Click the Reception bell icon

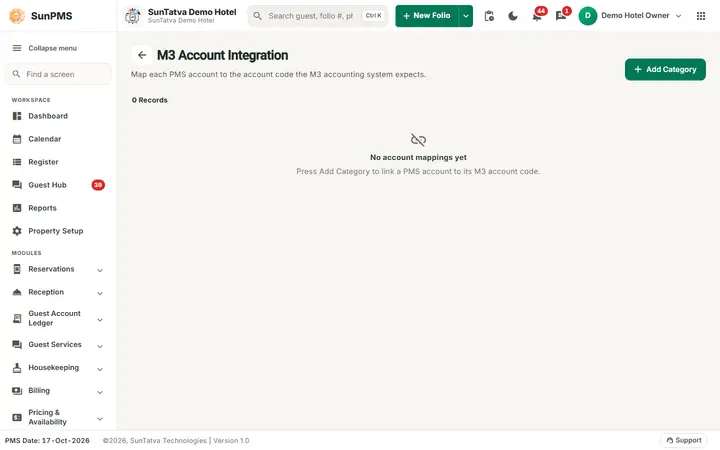17,292
